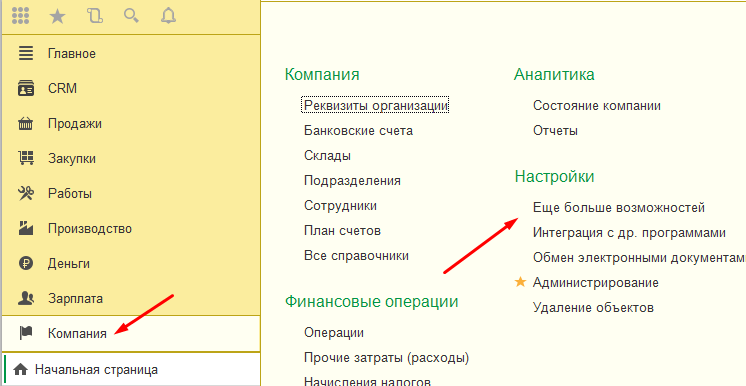
Task: Open Реквизиты организации link
Action: 375,105
